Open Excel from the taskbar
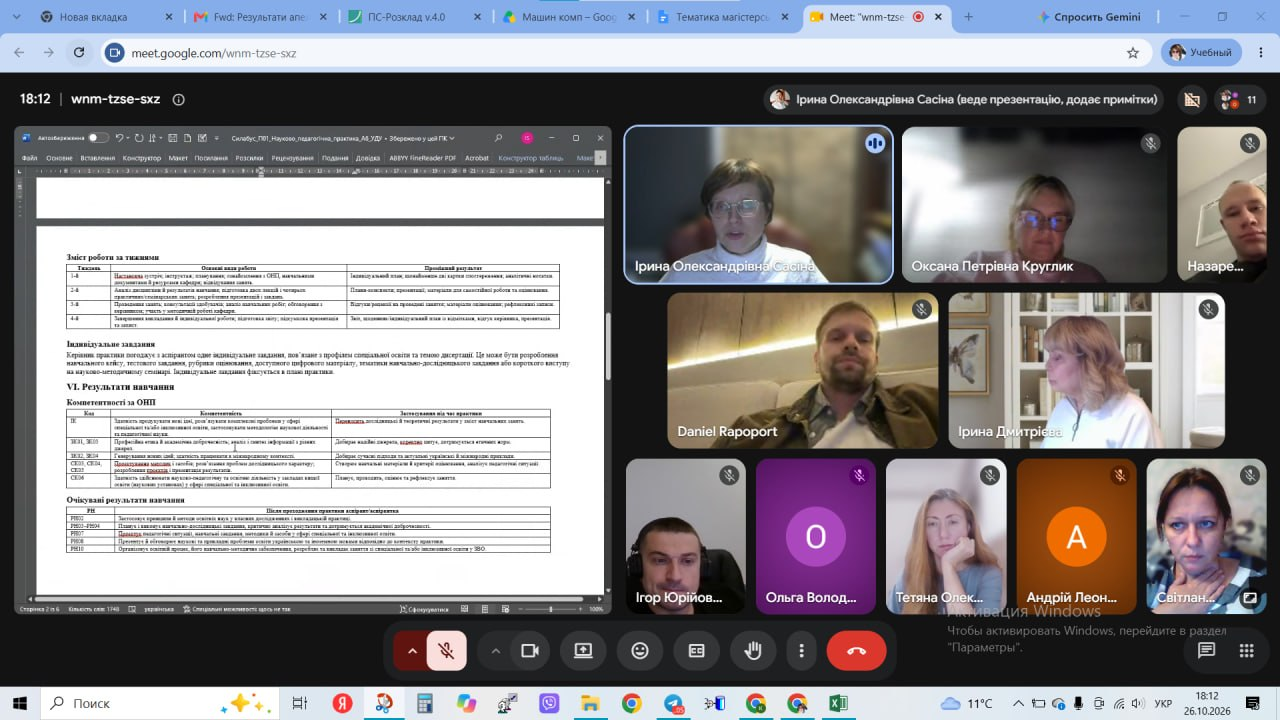The image size is (1280, 720). (x=838, y=704)
